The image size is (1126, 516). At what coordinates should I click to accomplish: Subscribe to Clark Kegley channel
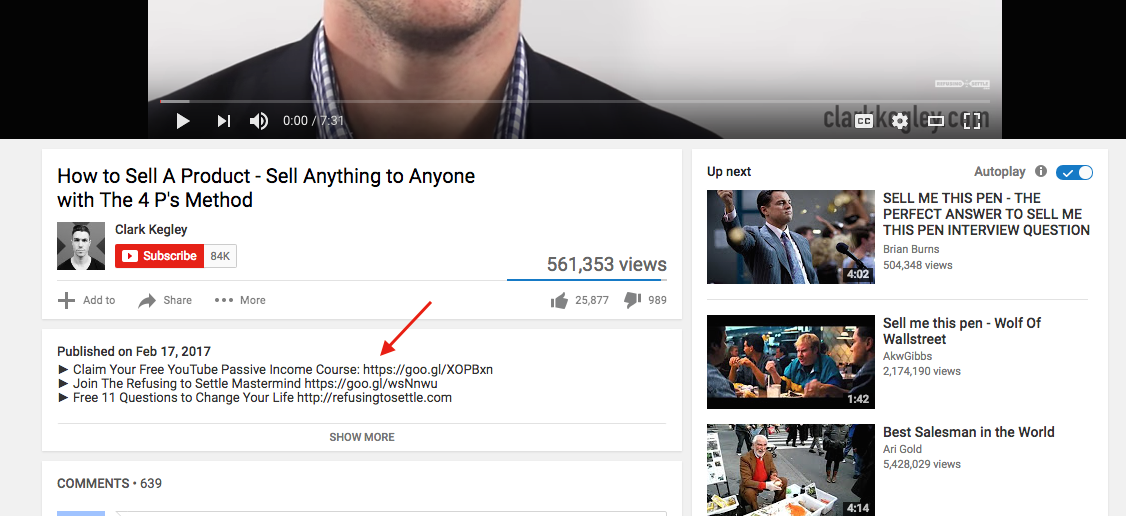(x=160, y=256)
